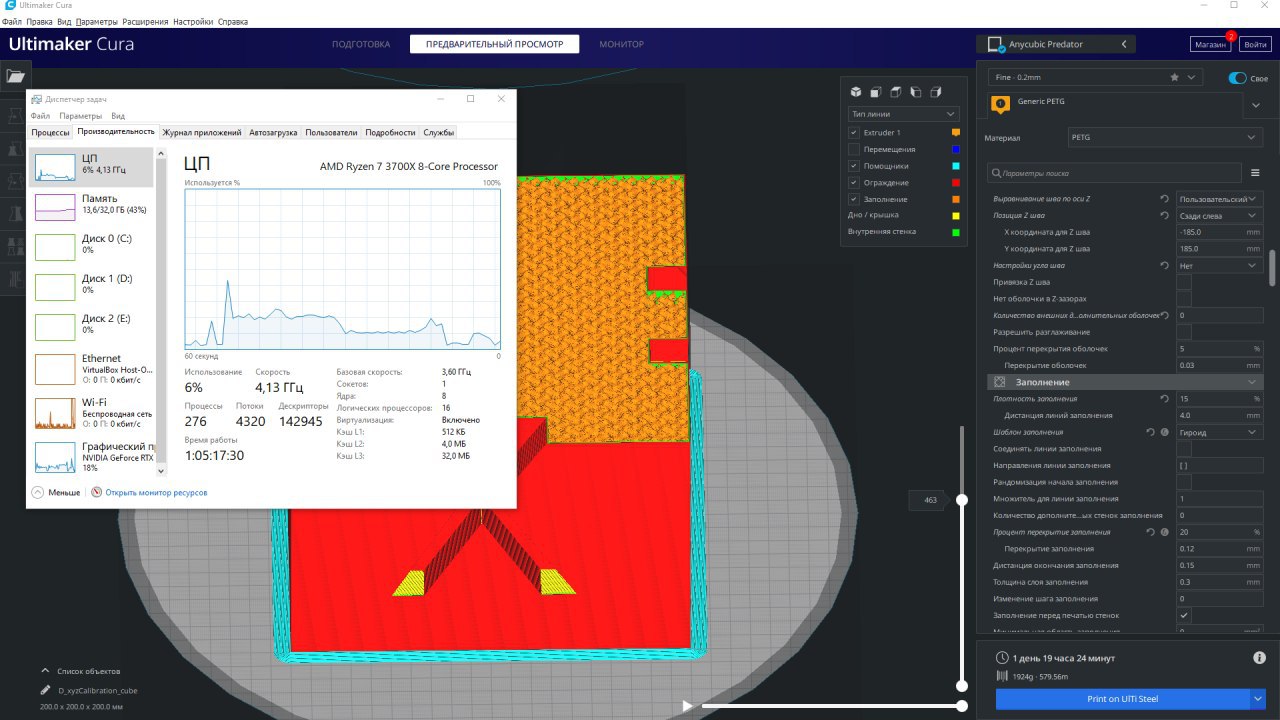Click the infill overlap function info icon

(x=1165, y=532)
